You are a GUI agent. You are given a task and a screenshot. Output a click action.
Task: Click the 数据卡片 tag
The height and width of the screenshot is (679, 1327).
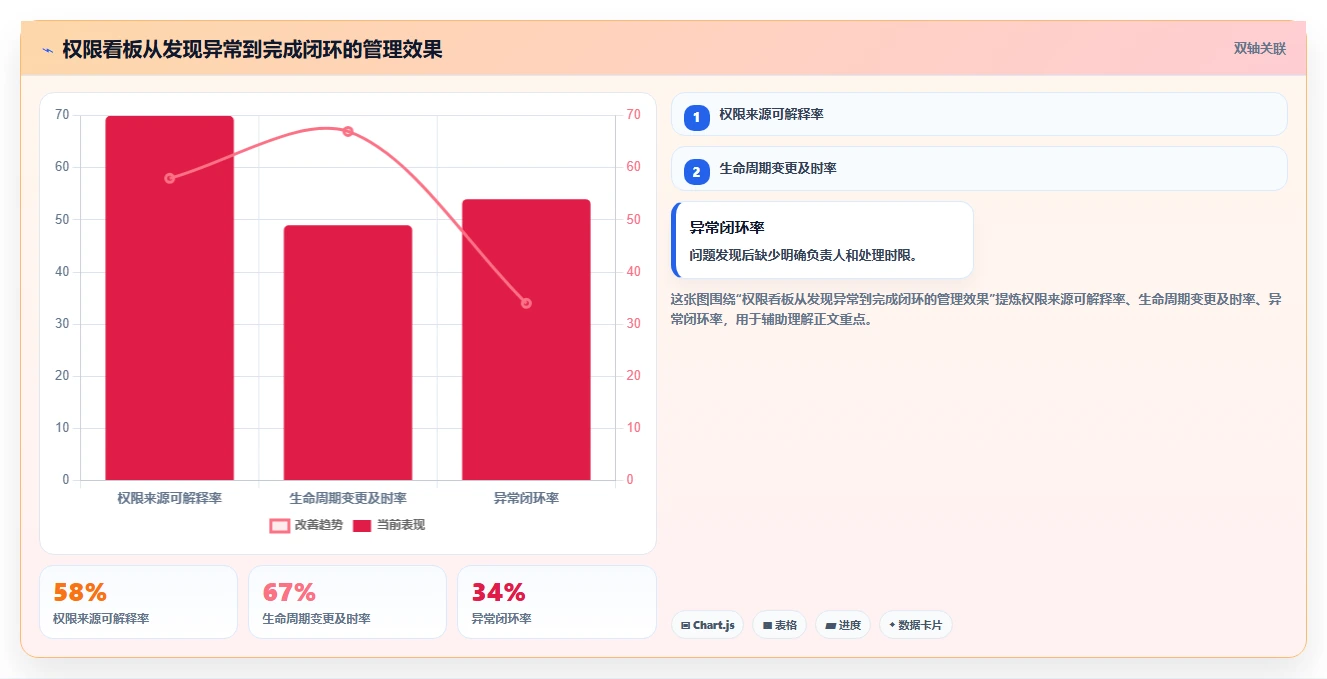coord(916,625)
